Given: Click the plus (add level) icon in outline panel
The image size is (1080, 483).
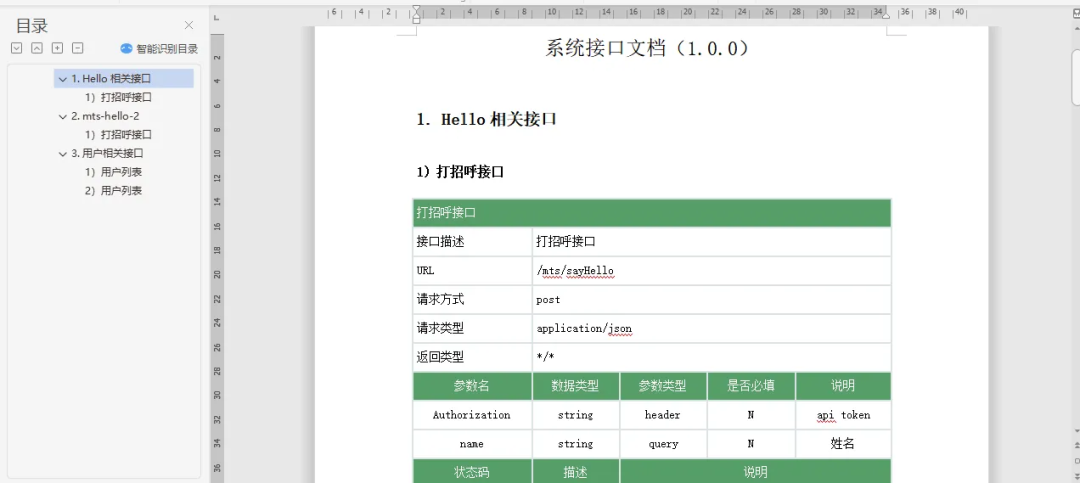Looking at the screenshot, I should (58, 48).
